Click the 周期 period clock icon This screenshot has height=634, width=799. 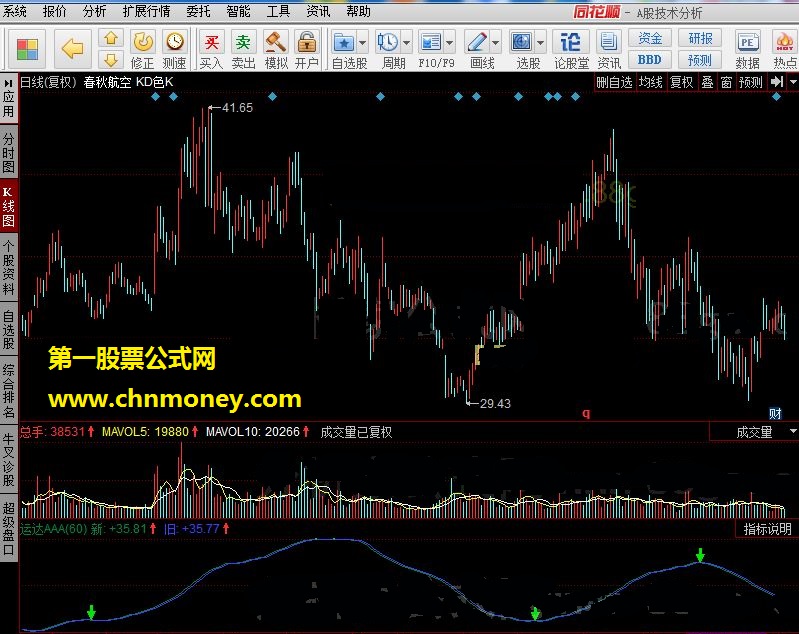(388, 43)
